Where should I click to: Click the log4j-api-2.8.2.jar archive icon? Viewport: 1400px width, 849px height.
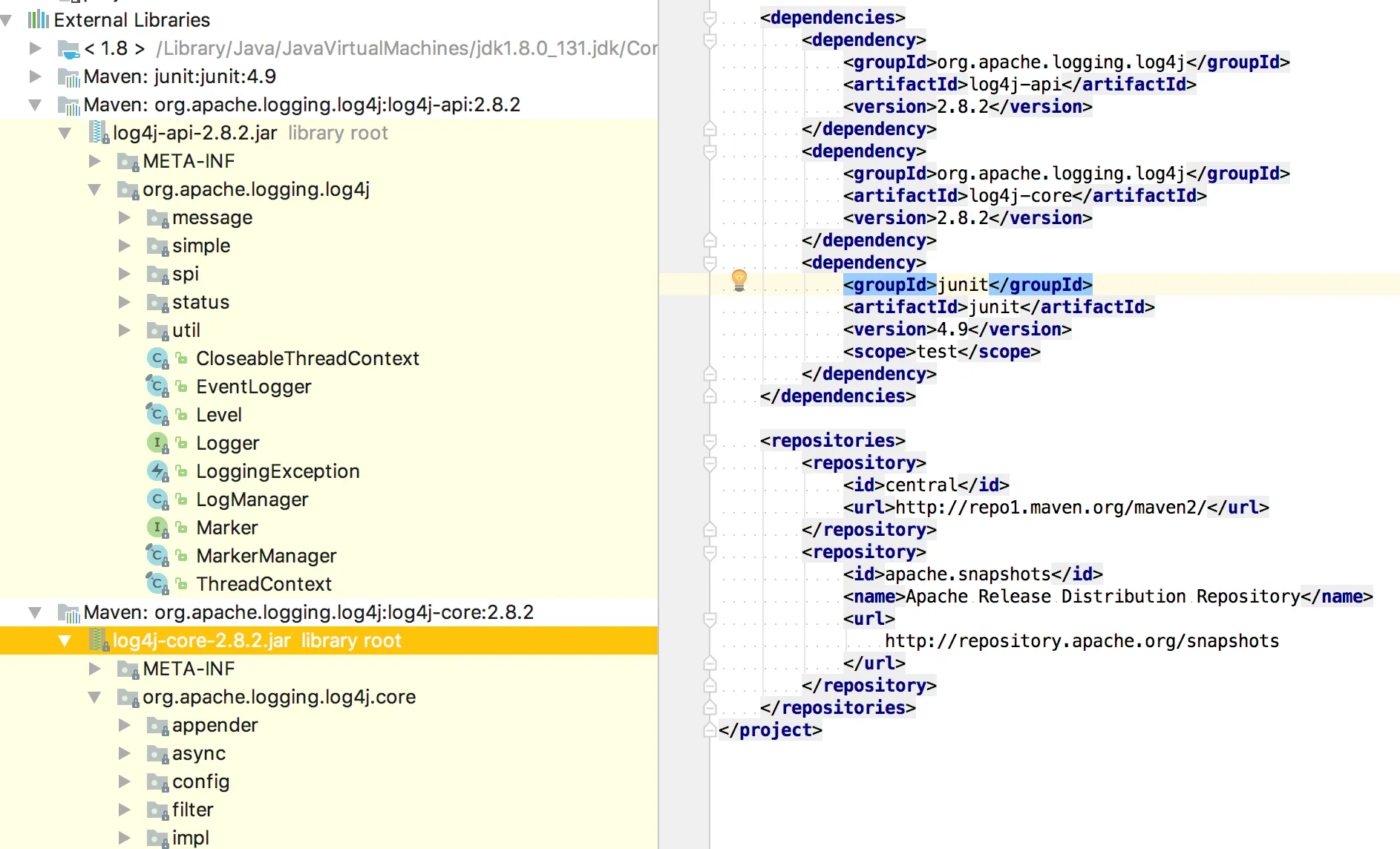point(99,133)
